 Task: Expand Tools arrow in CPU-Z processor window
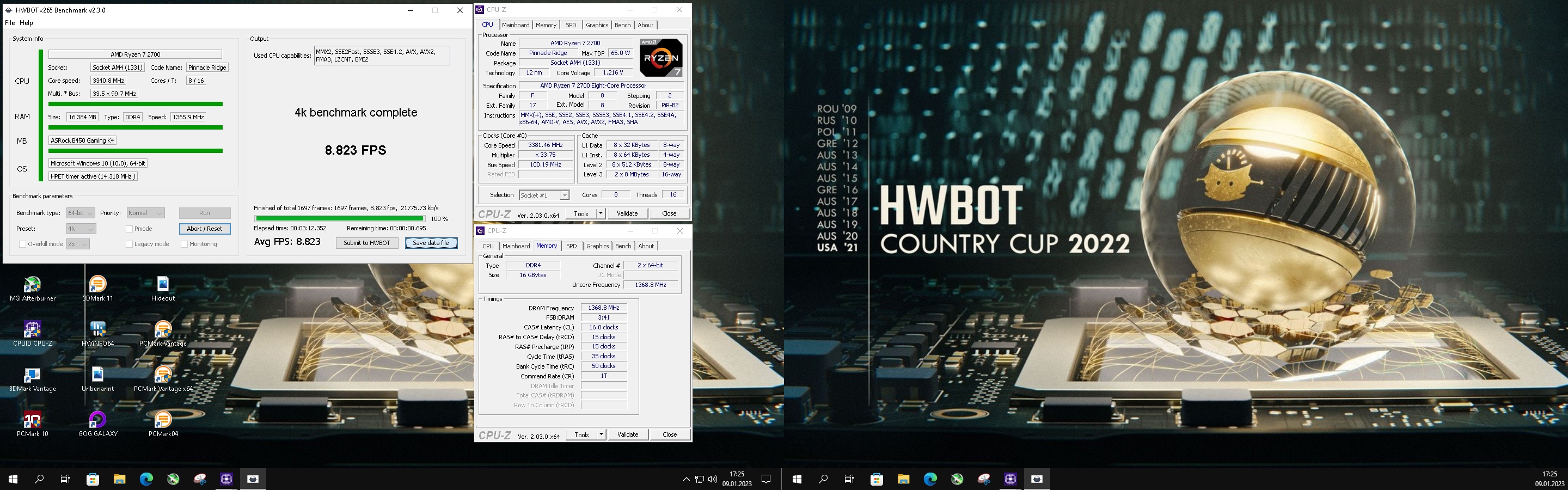(x=601, y=213)
